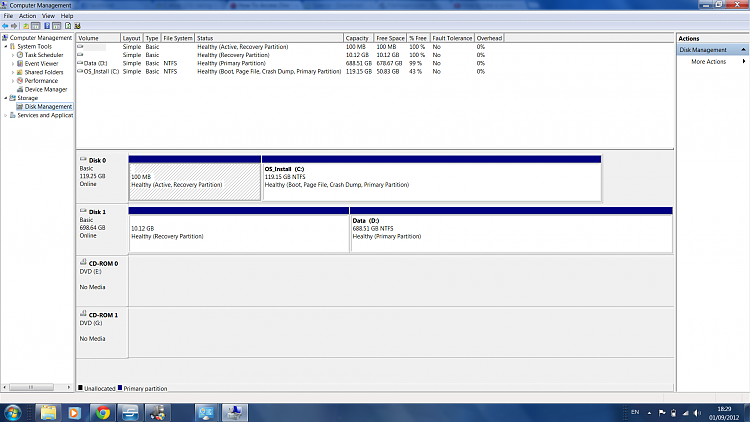
Task: Click the Disk 1 drive icon
Action: [x=83, y=211]
